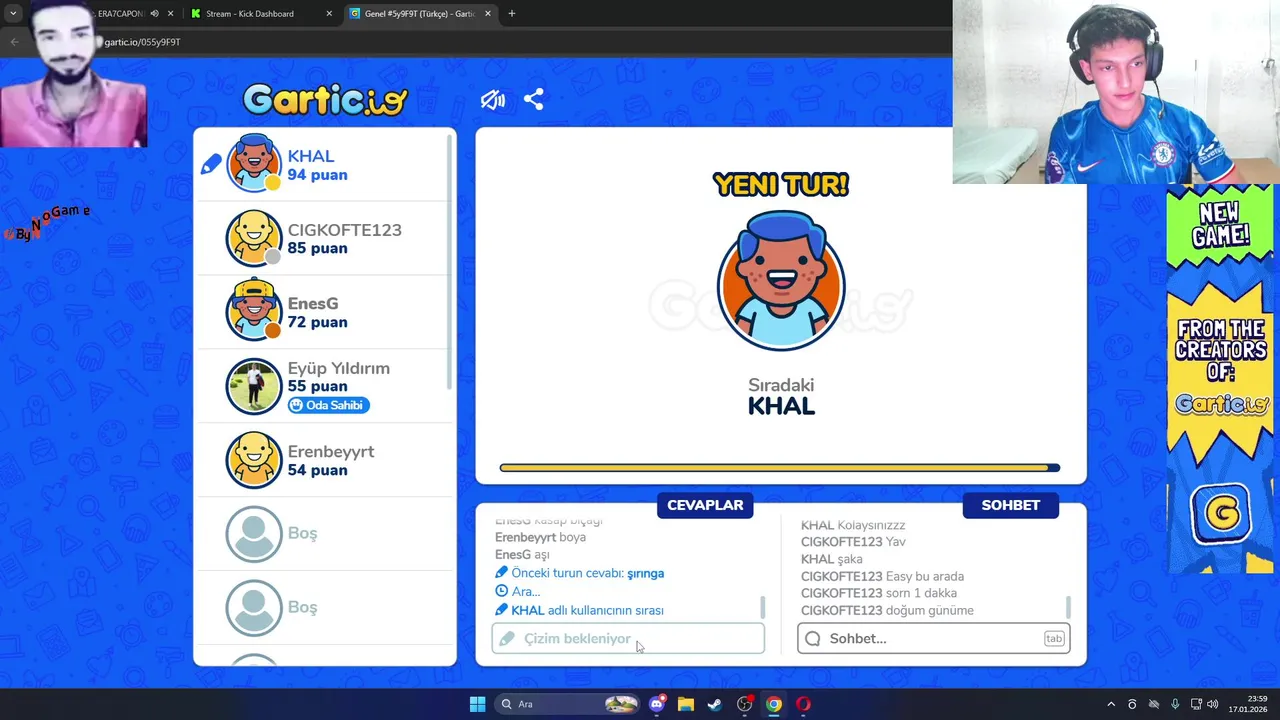Image resolution: width=1280 pixels, height=720 pixels.
Task: Click Erenbeyyrt's avatar in player list
Action: tap(254, 460)
